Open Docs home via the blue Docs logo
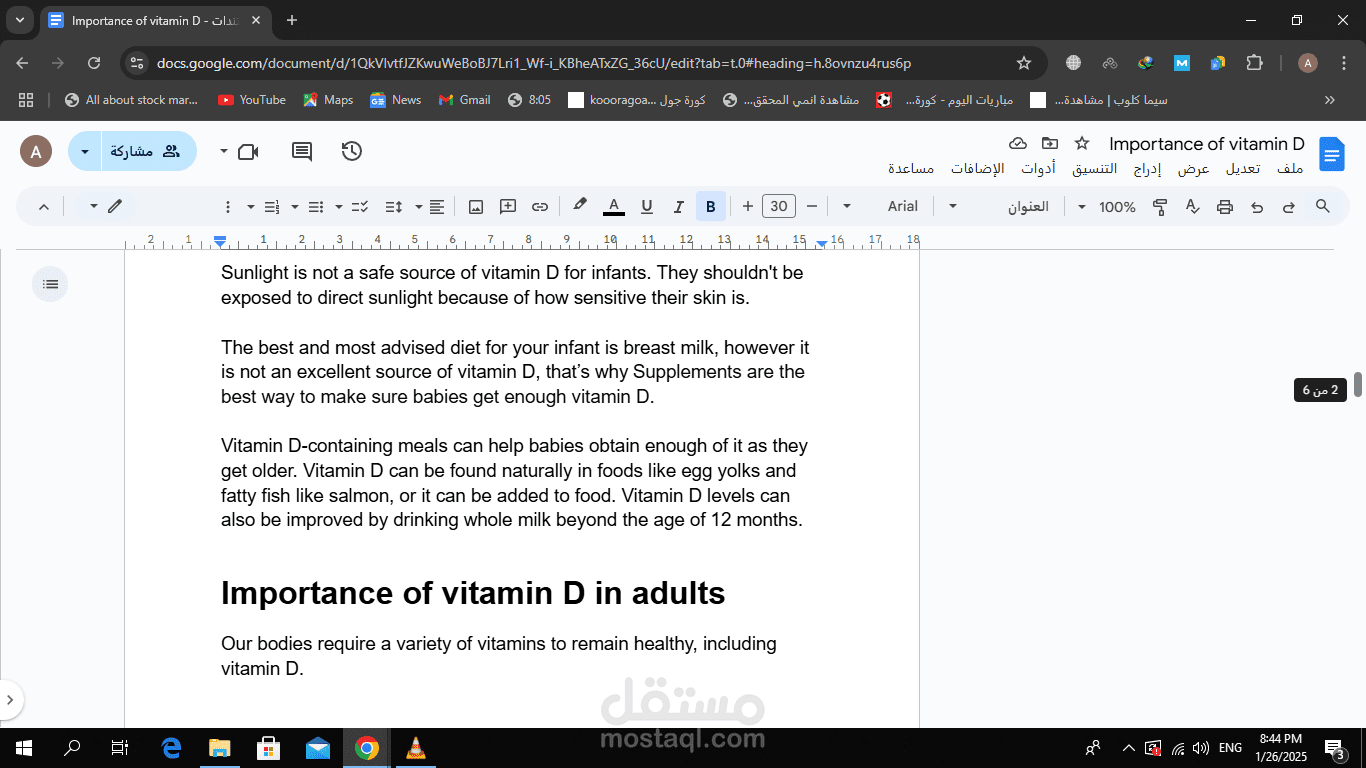Viewport: 1366px width, 768px height. tap(1332, 154)
